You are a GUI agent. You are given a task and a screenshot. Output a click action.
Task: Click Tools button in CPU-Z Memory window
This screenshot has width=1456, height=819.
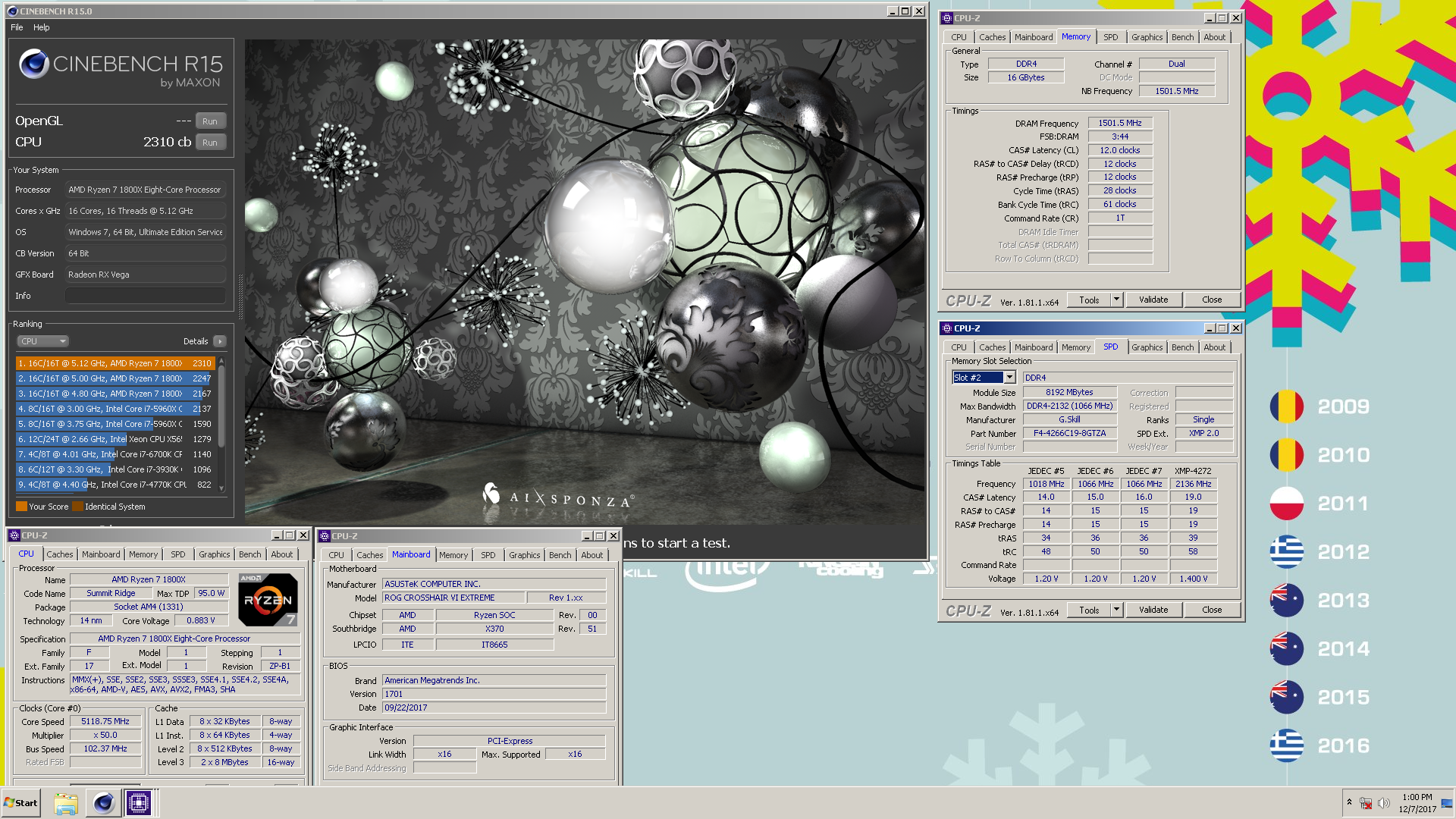(x=1089, y=300)
